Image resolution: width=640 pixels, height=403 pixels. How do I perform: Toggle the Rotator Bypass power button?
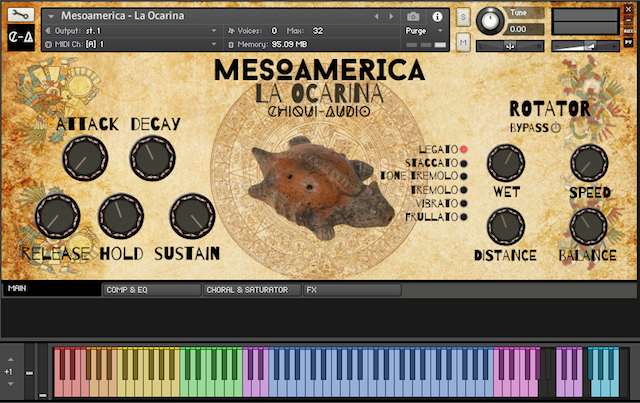[x=556, y=128]
